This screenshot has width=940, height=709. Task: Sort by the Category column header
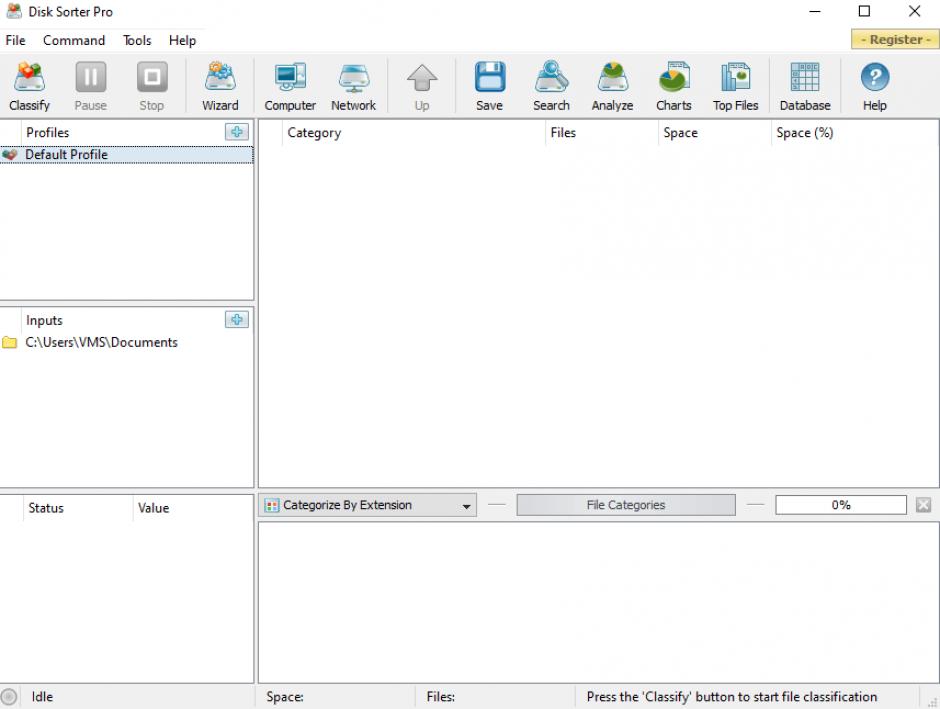pos(414,132)
